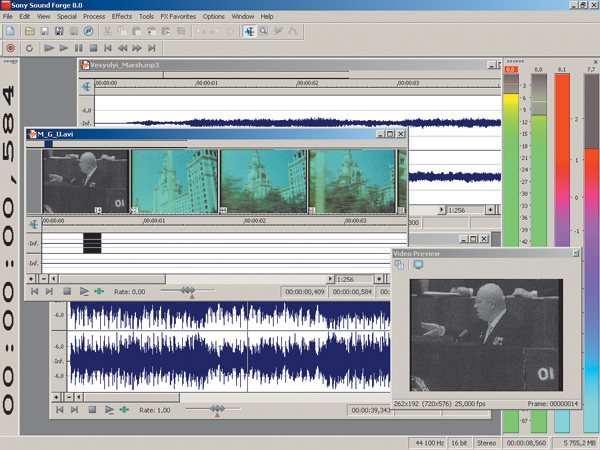Image resolution: width=600 pixels, height=450 pixels.
Task: Go to End in the main transport bar
Action: [x=152, y=48]
